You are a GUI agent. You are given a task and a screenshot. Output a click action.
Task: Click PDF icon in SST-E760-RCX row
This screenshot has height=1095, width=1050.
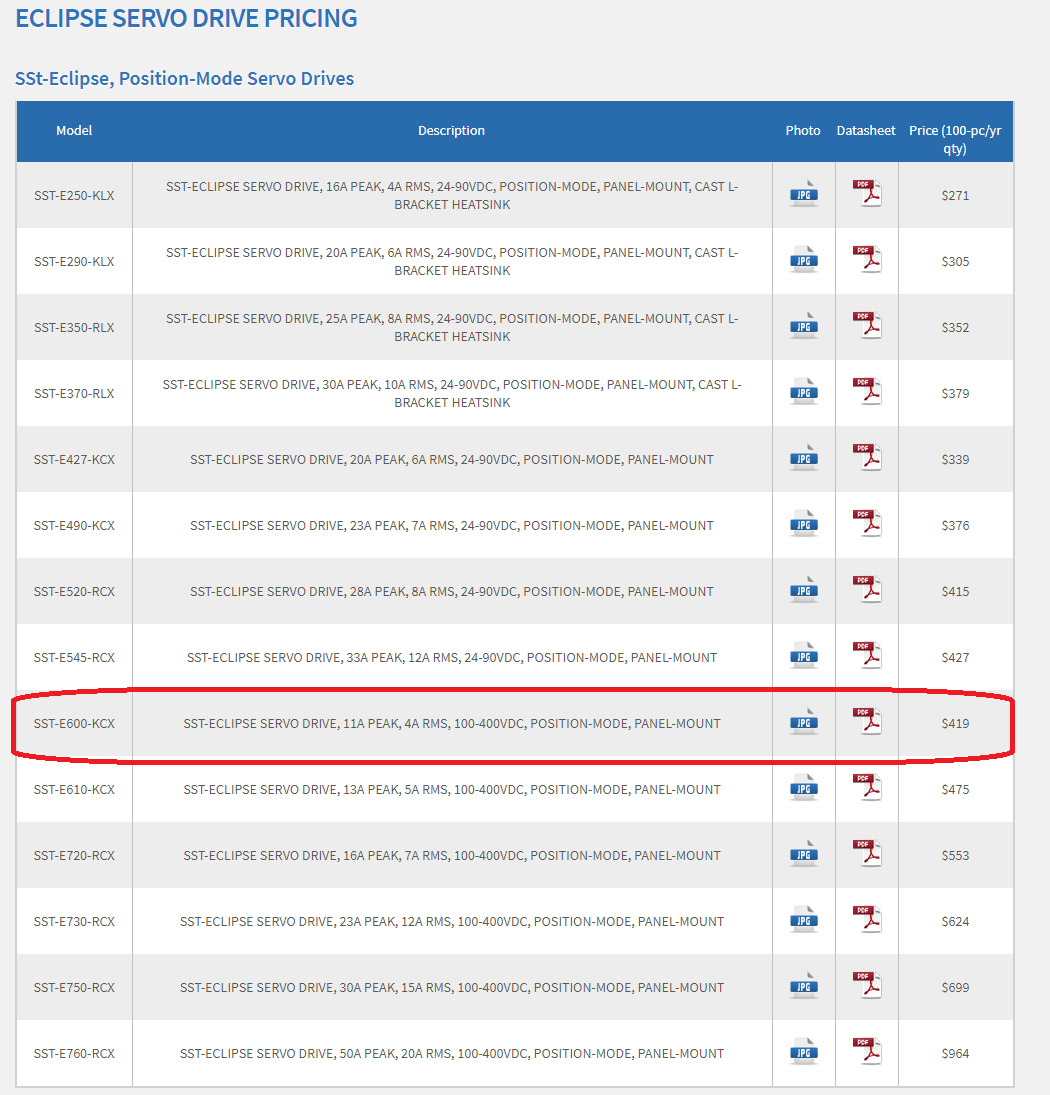[x=867, y=1051]
